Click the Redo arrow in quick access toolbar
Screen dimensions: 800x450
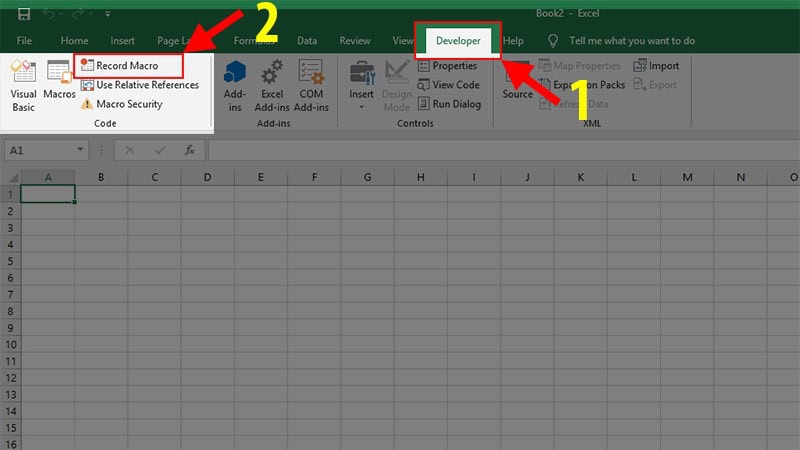[78, 14]
